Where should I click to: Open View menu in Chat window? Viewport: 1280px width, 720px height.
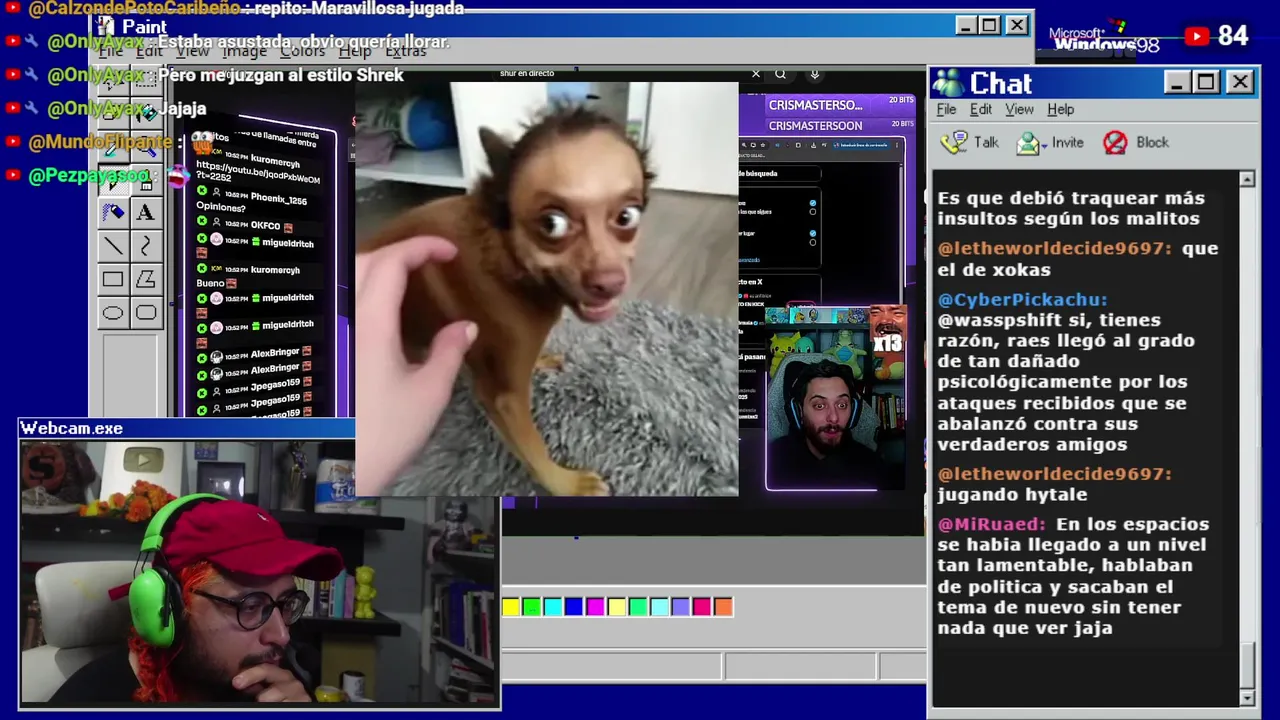(1019, 109)
